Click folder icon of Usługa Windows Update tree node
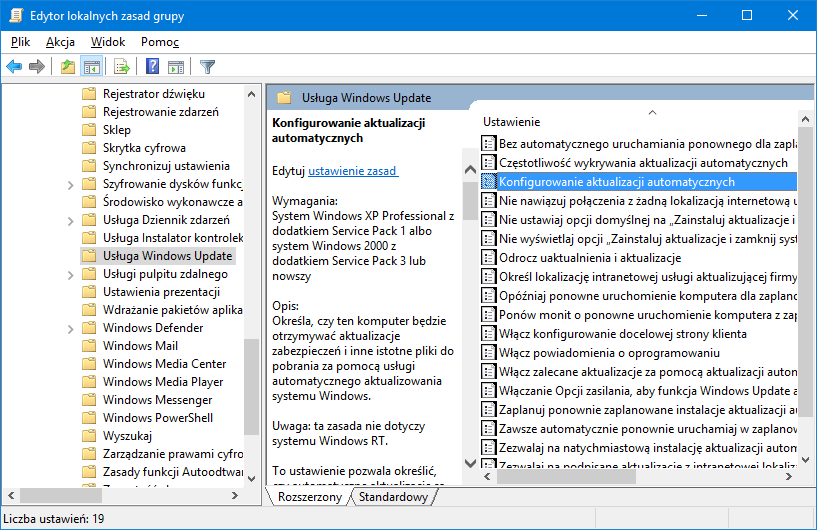Viewport: 817px width, 530px height. tap(89, 255)
